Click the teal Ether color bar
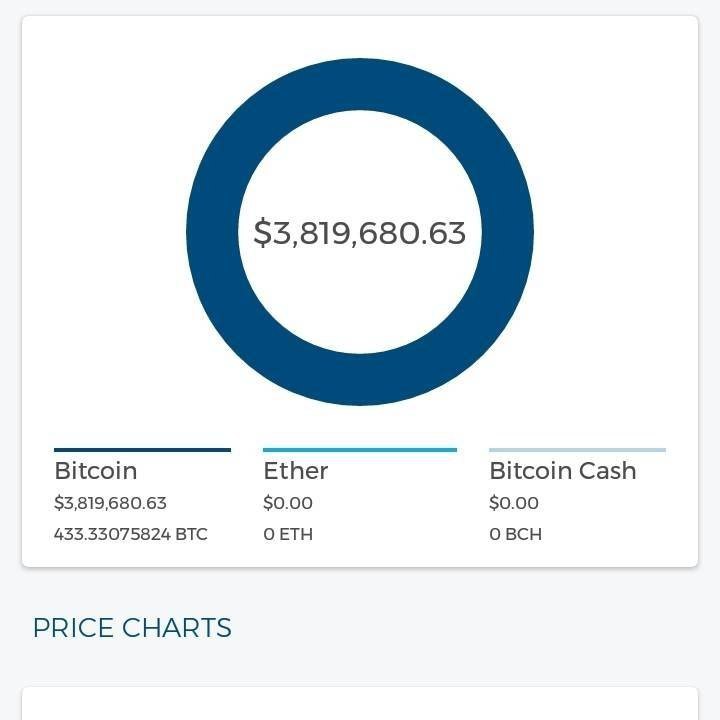Image resolution: width=720 pixels, height=720 pixels. (x=360, y=450)
